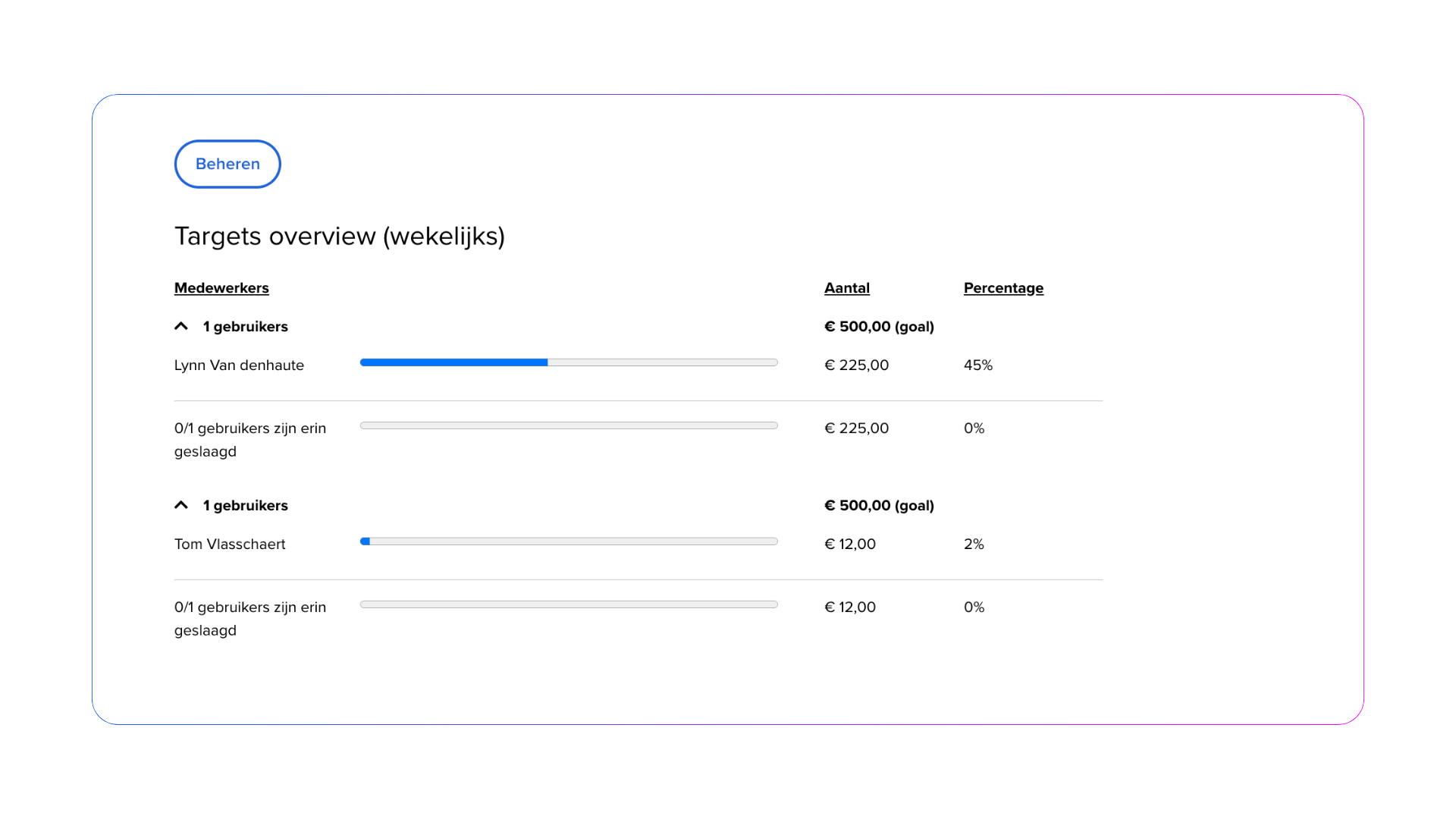Click the empty progress bar under Lynn's group
This screenshot has width=1456, height=819.
(569, 425)
